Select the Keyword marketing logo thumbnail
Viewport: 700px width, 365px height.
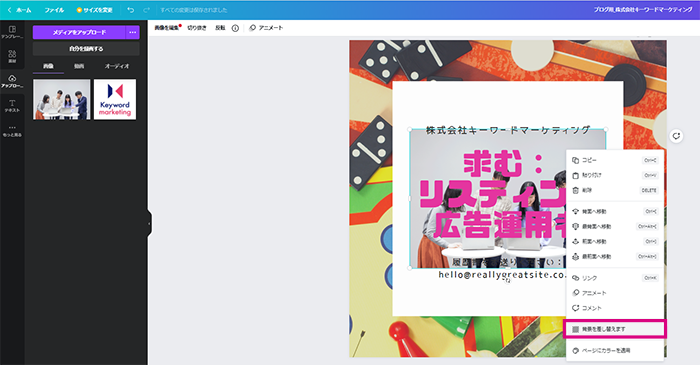pyautogui.click(x=115, y=100)
